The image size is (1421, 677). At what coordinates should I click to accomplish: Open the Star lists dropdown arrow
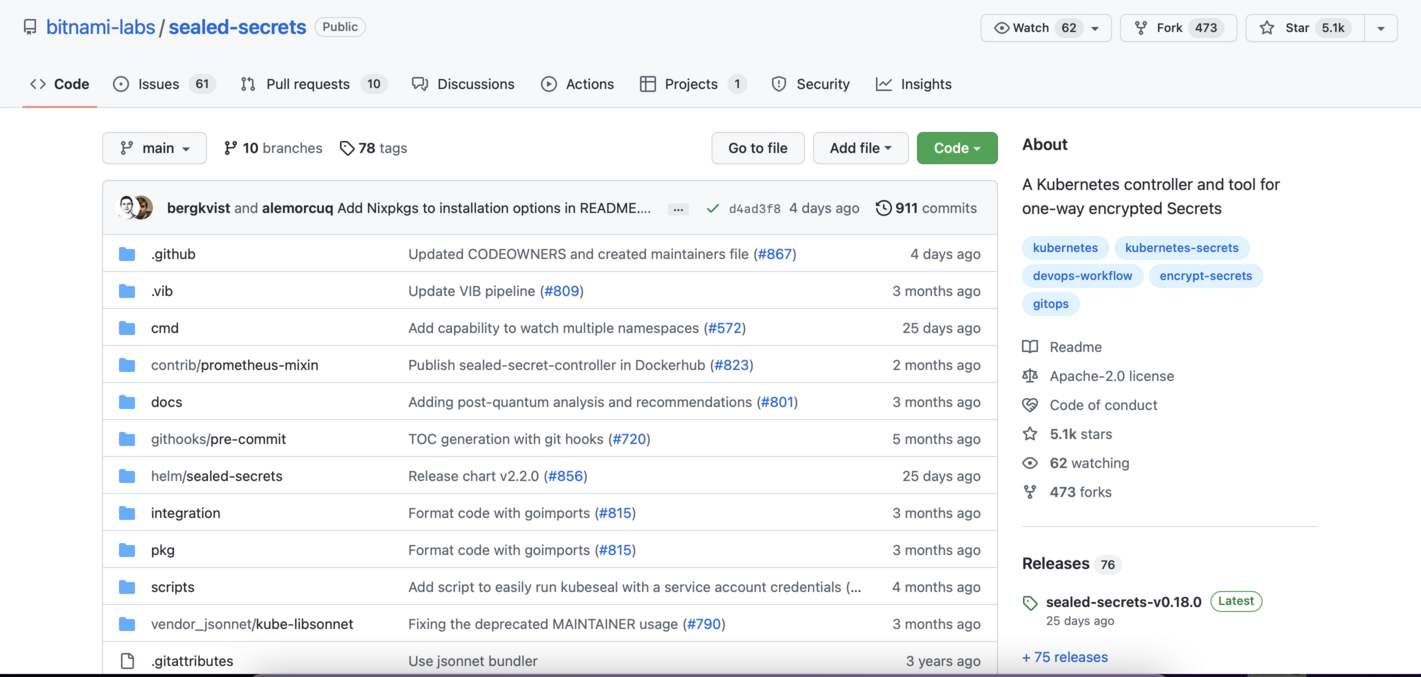coord(1380,28)
